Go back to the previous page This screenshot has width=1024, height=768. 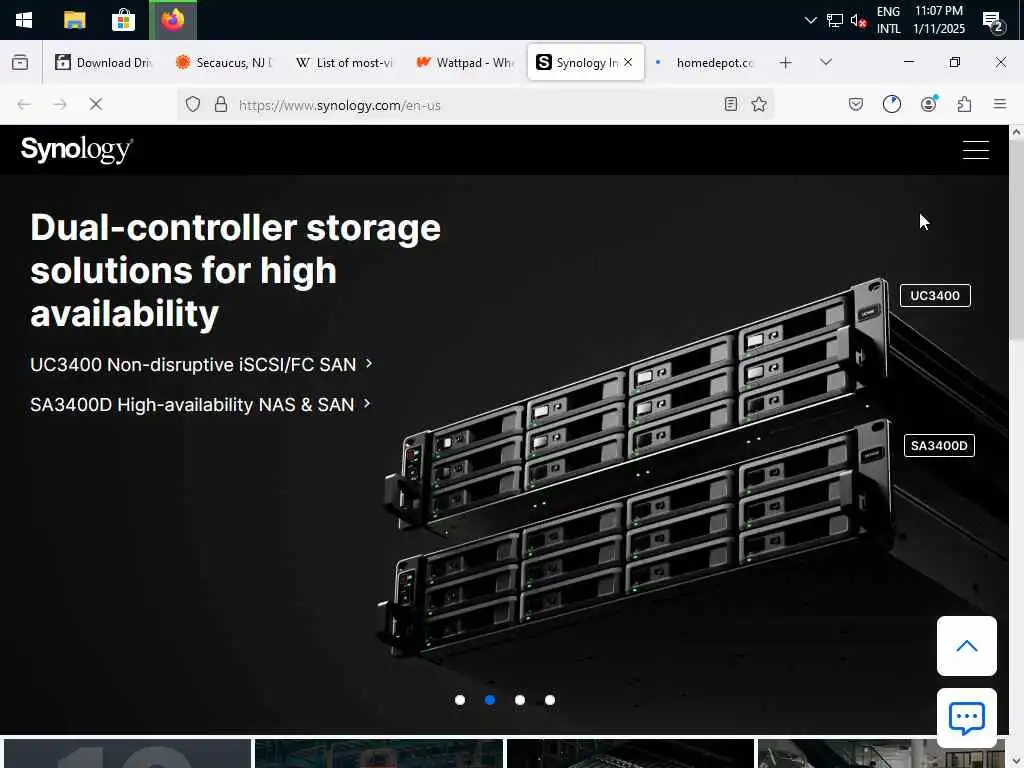pyautogui.click(x=24, y=104)
